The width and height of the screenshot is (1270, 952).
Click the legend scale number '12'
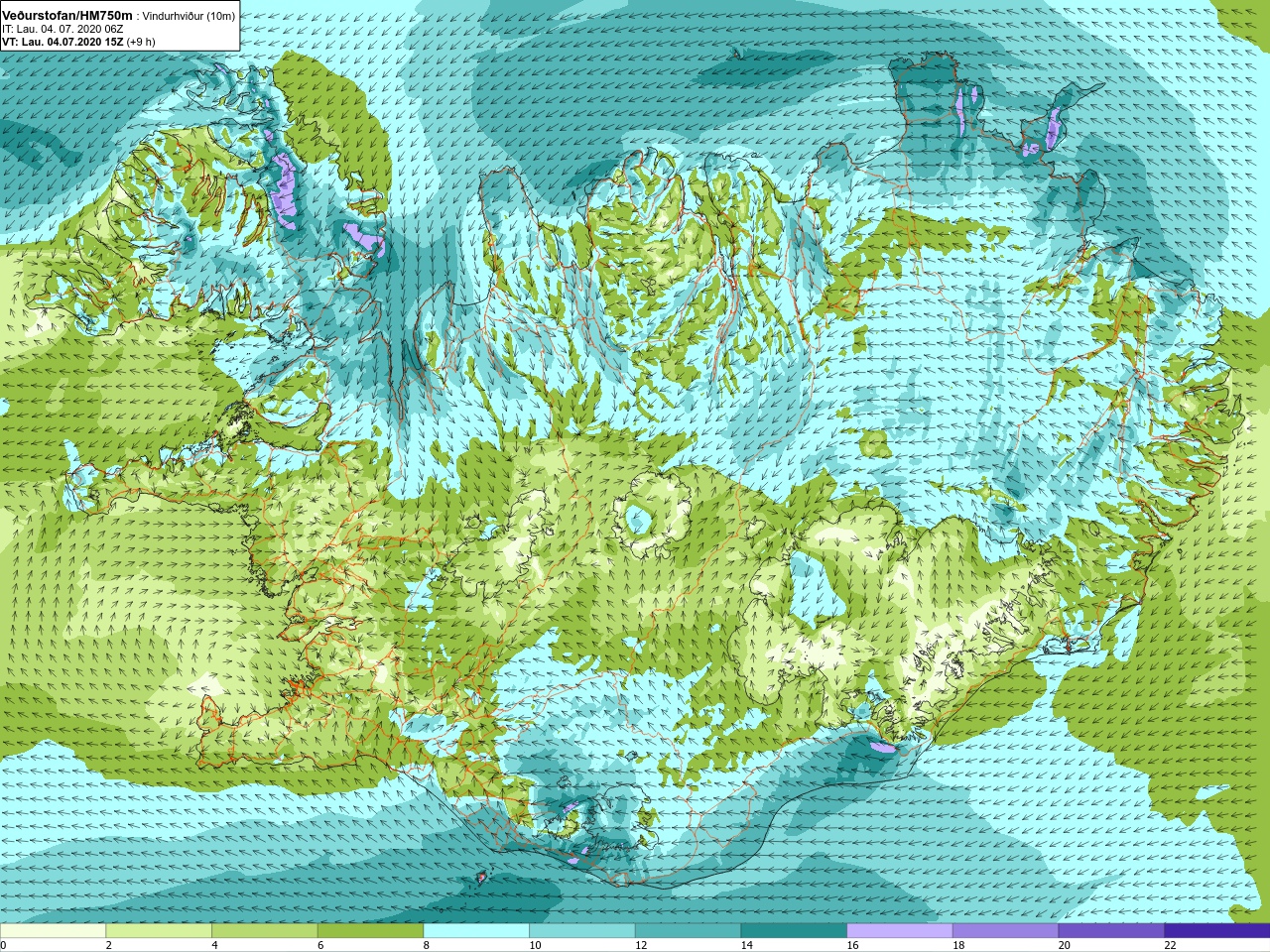pos(641,945)
